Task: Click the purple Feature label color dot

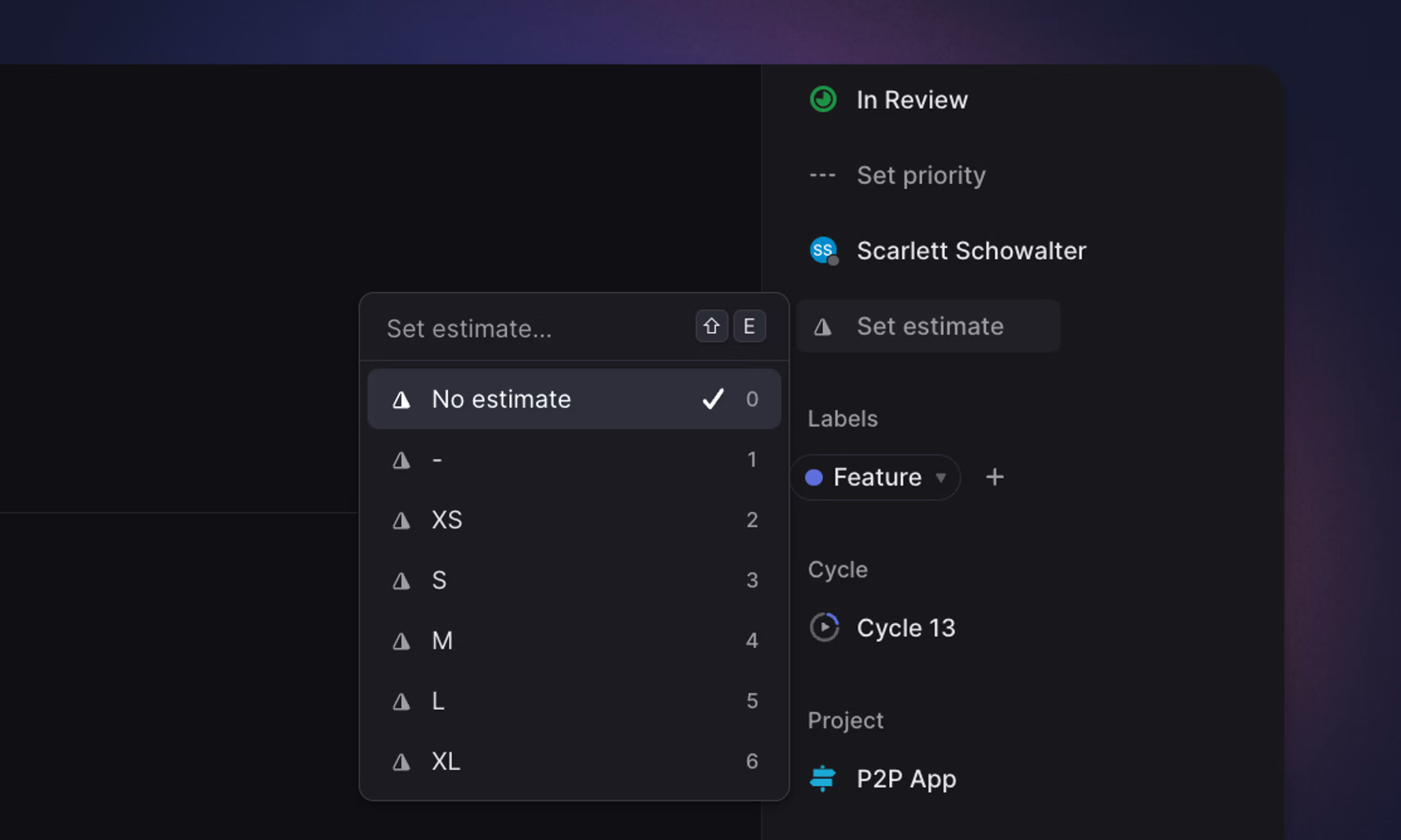Action: click(813, 478)
